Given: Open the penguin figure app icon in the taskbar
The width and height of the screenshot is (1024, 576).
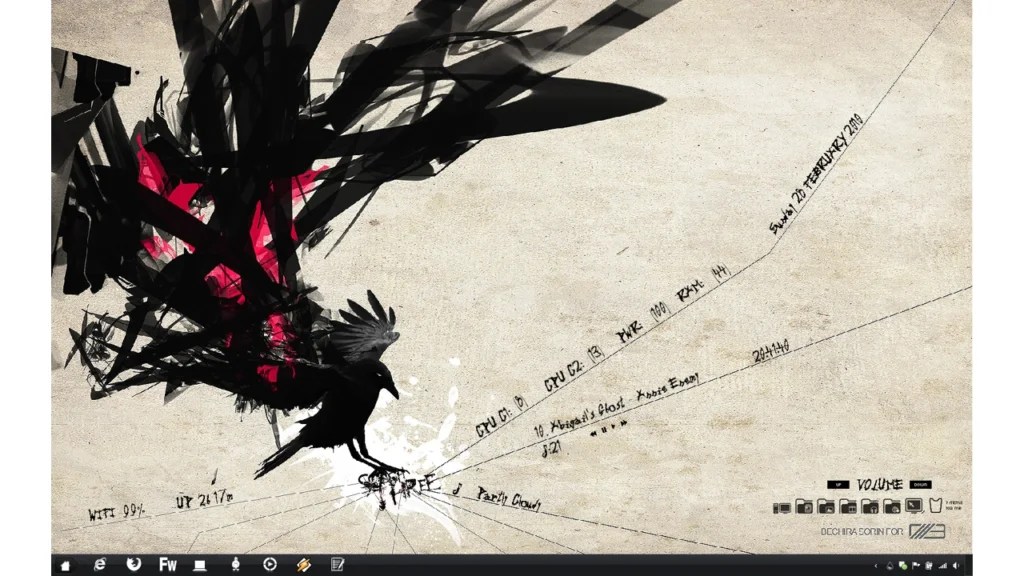Looking at the screenshot, I should tap(236, 565).
